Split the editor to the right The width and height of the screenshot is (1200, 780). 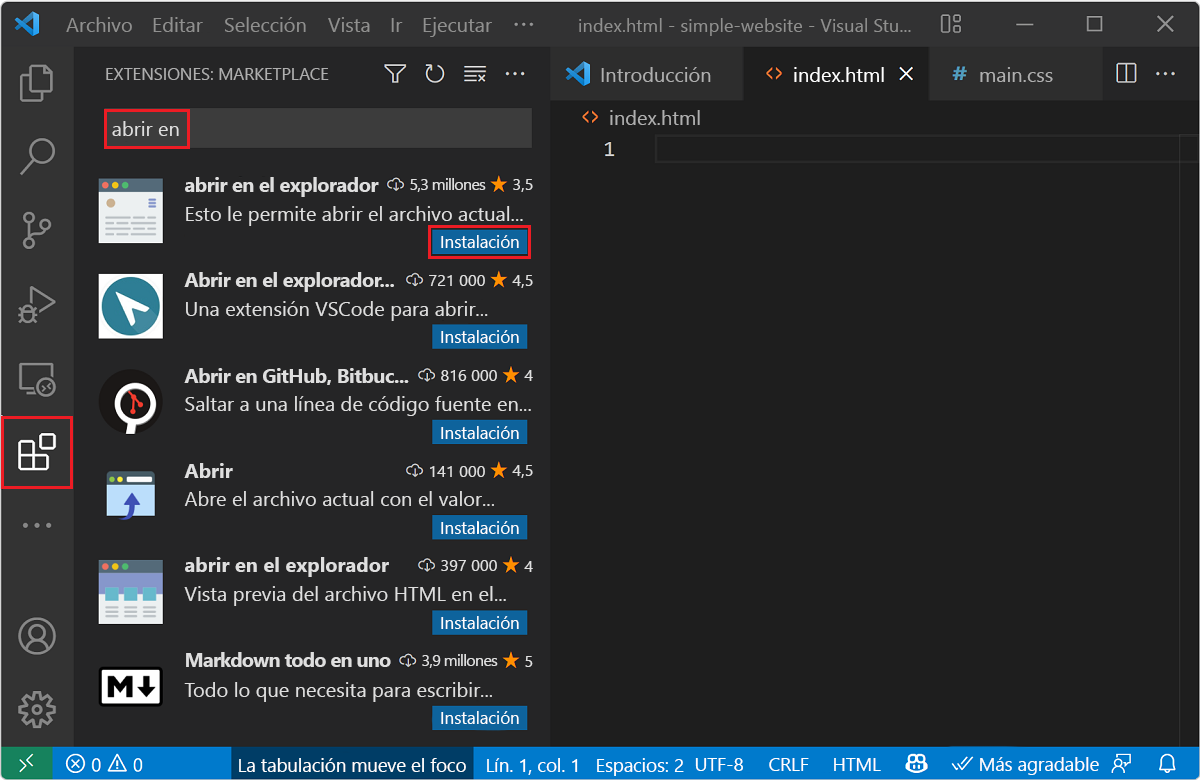(x=1126, y=74)
